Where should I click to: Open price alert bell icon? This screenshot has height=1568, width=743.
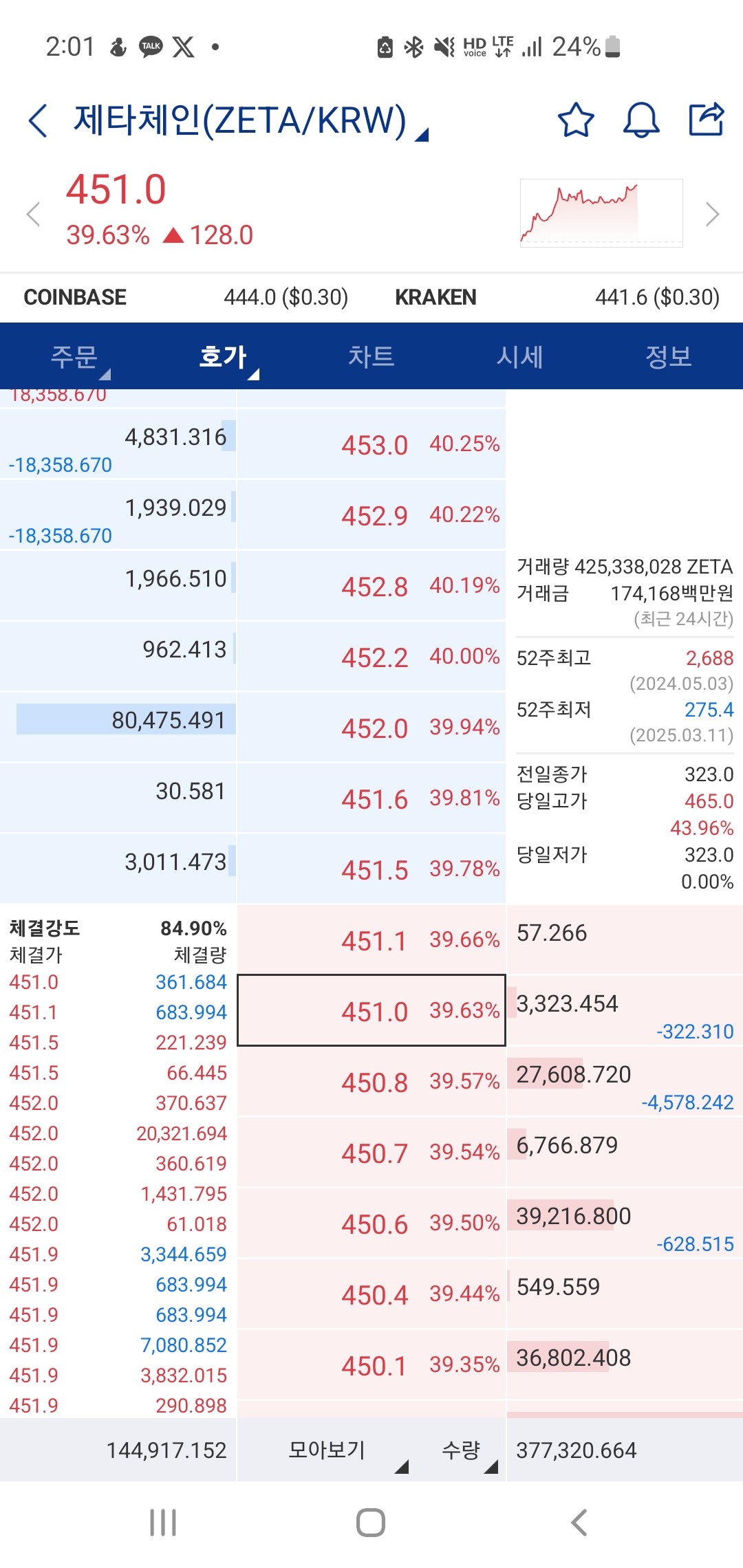click(640, 120)
